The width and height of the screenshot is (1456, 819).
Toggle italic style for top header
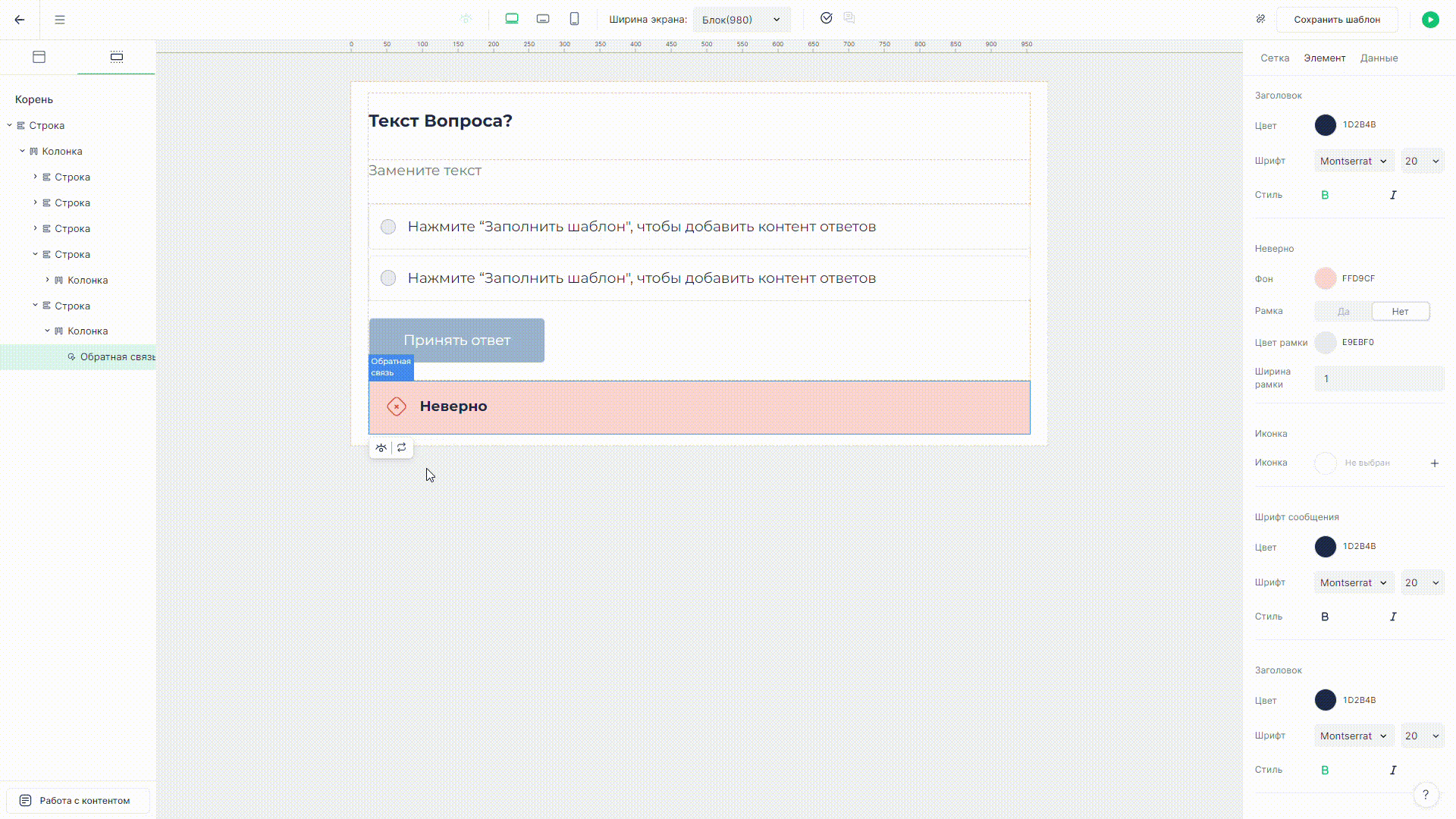pos(1393,195)
